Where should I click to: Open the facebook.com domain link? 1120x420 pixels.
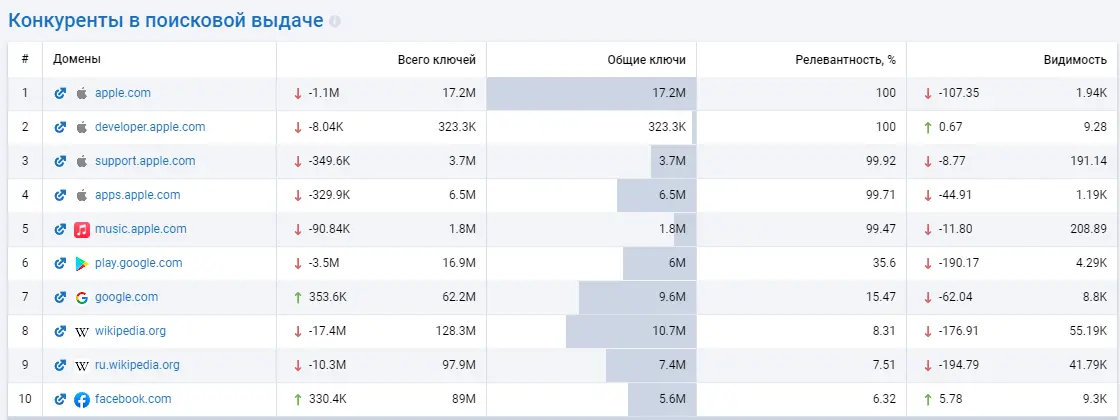pos(133,399)
